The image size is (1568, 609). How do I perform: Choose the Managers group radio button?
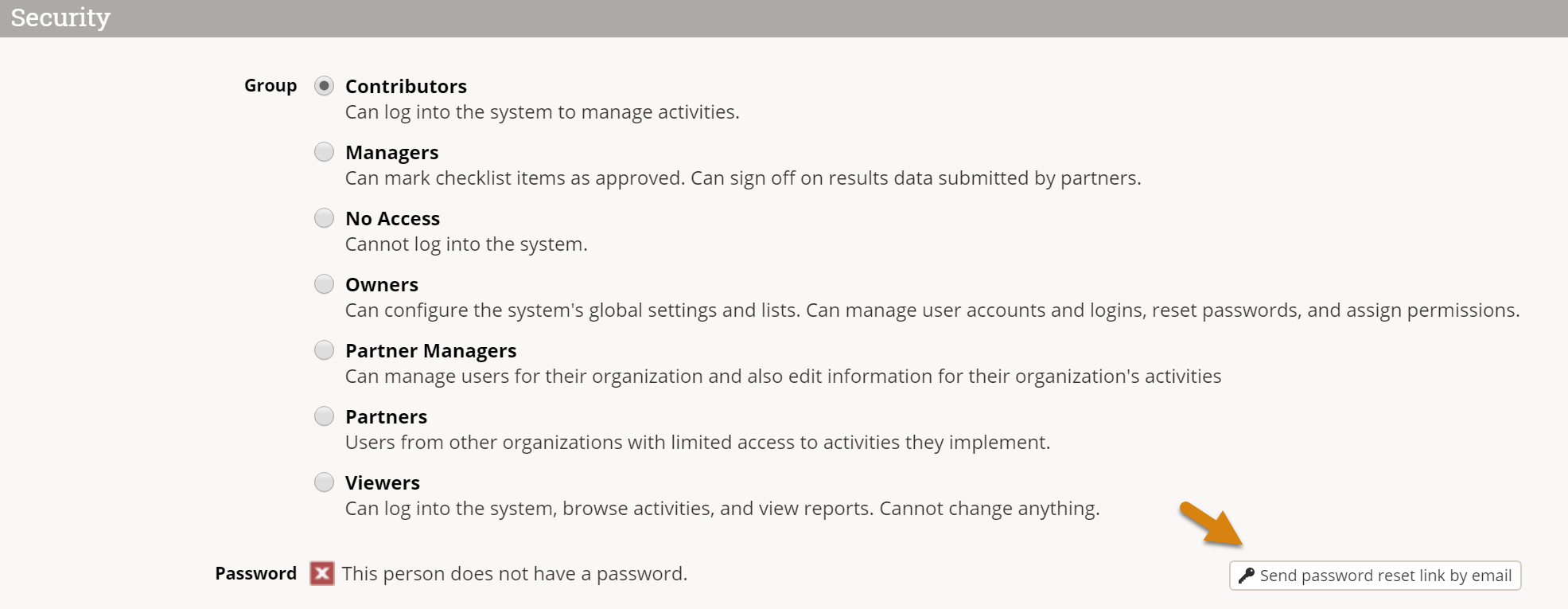(324, 152)
